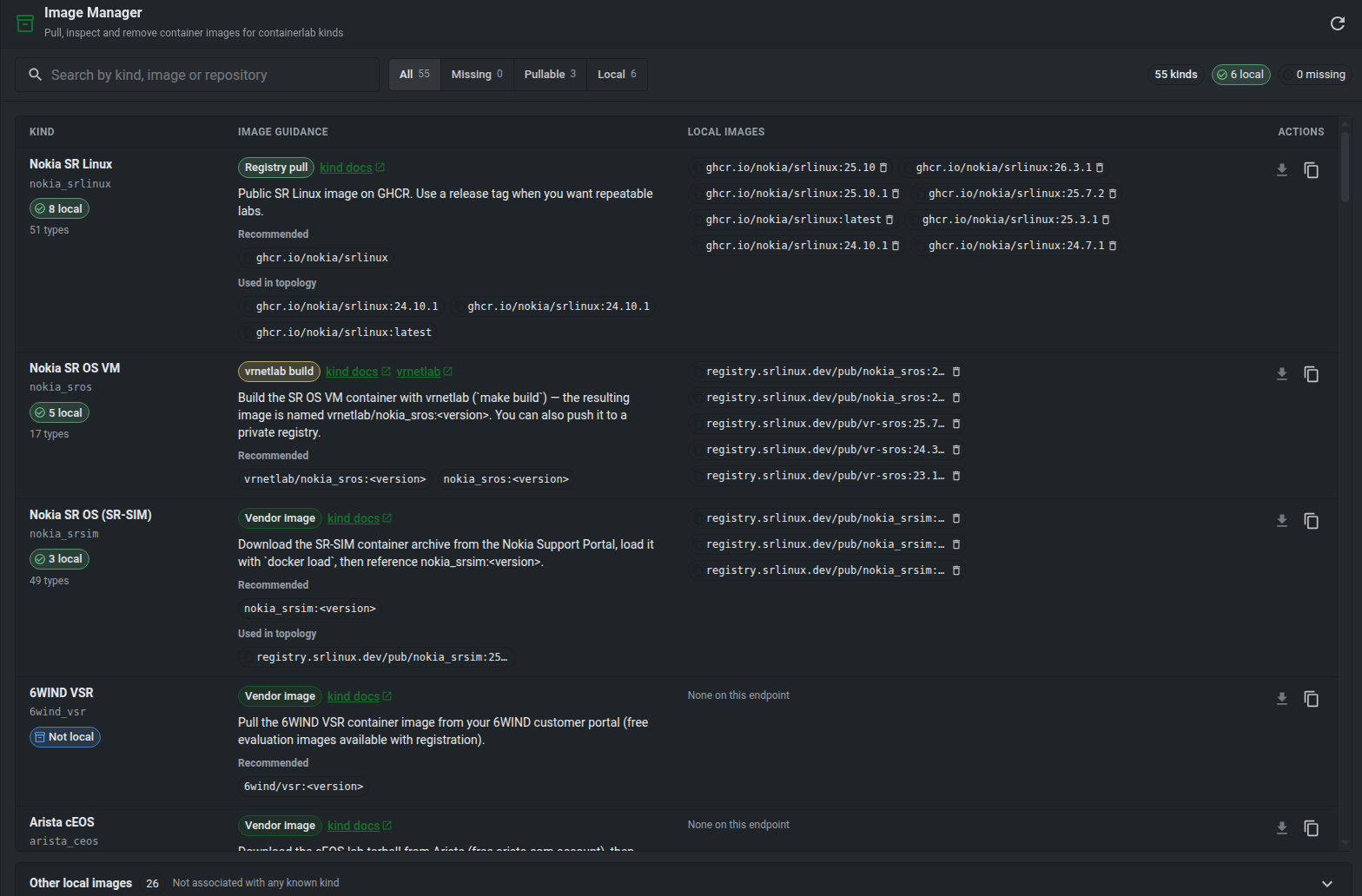Click the LOCAL IMAGES column header
The height and width of the screenshot is (896, 1362).
tap(726, 132)
